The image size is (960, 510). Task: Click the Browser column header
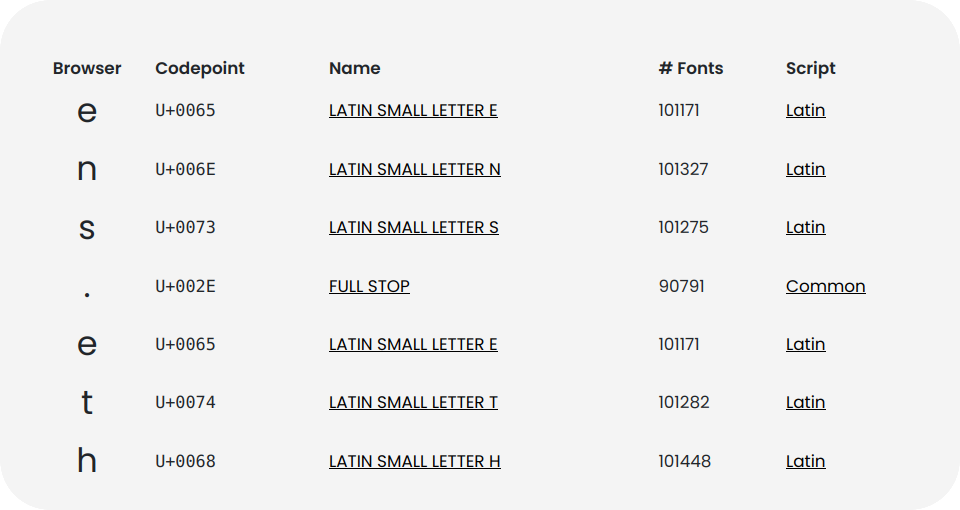[x=87, y=68]
